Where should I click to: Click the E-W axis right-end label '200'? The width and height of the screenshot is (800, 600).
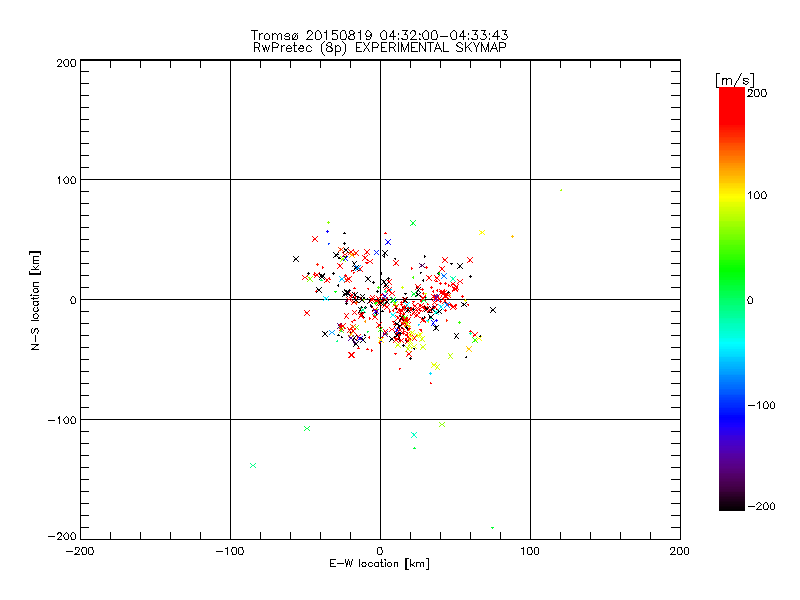680,551
